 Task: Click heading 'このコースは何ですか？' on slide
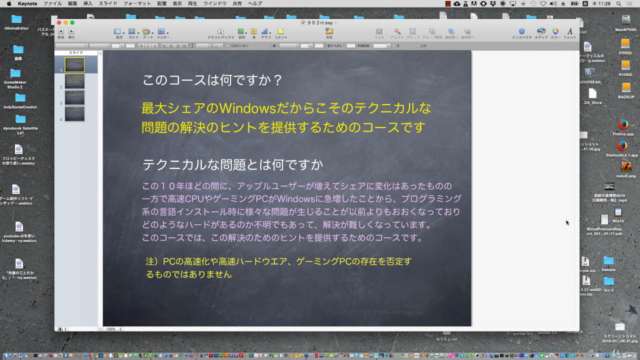pyautogui.click(x=212, y=80)
